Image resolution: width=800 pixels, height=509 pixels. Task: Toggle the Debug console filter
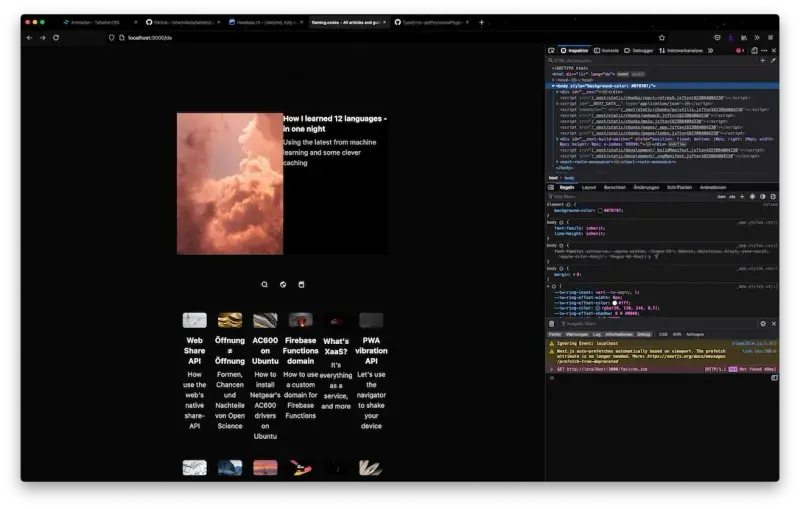(x=644, y=334)
